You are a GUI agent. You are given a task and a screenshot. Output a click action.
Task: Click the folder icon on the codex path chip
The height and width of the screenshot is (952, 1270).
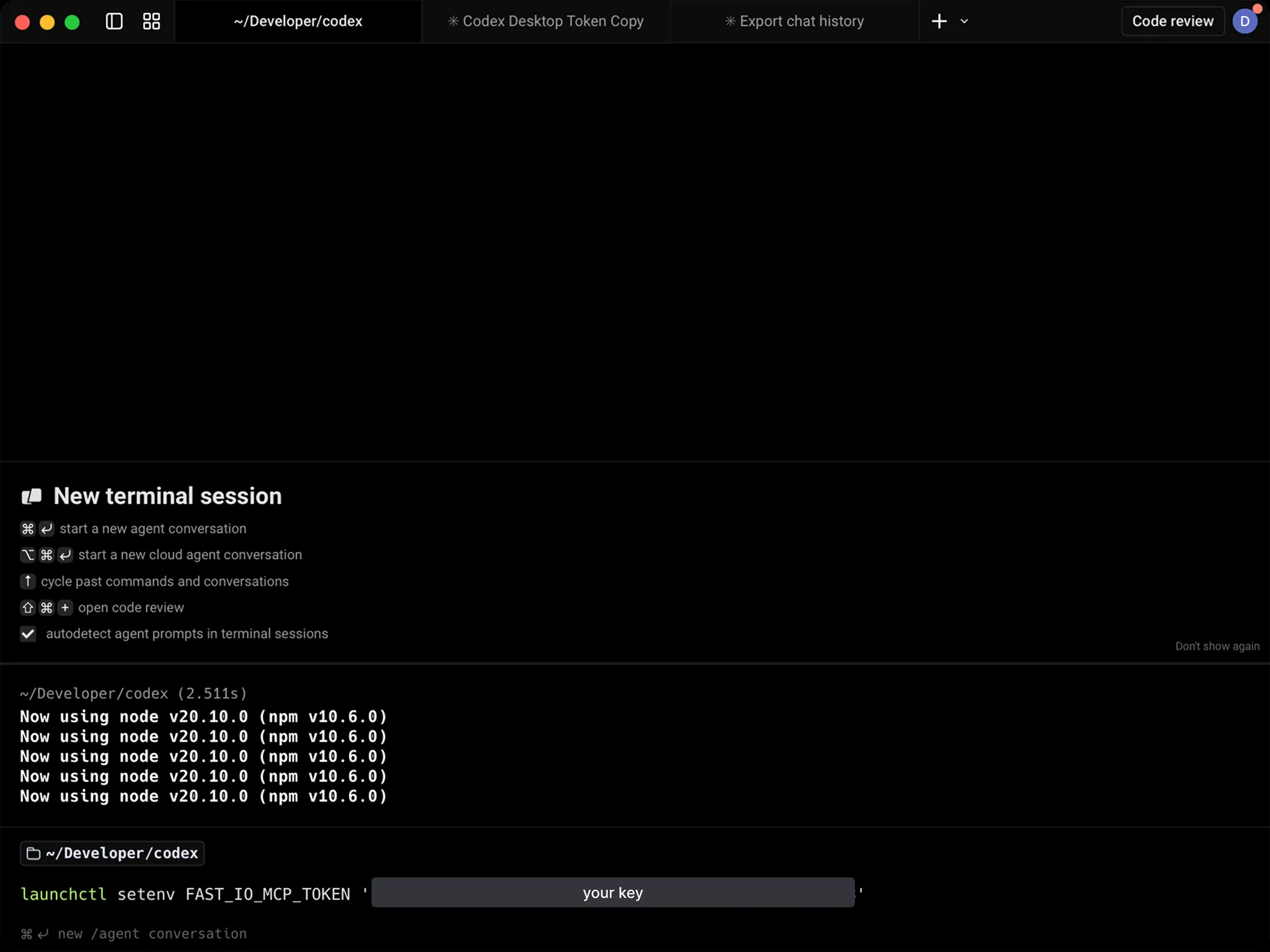point(33,853)
